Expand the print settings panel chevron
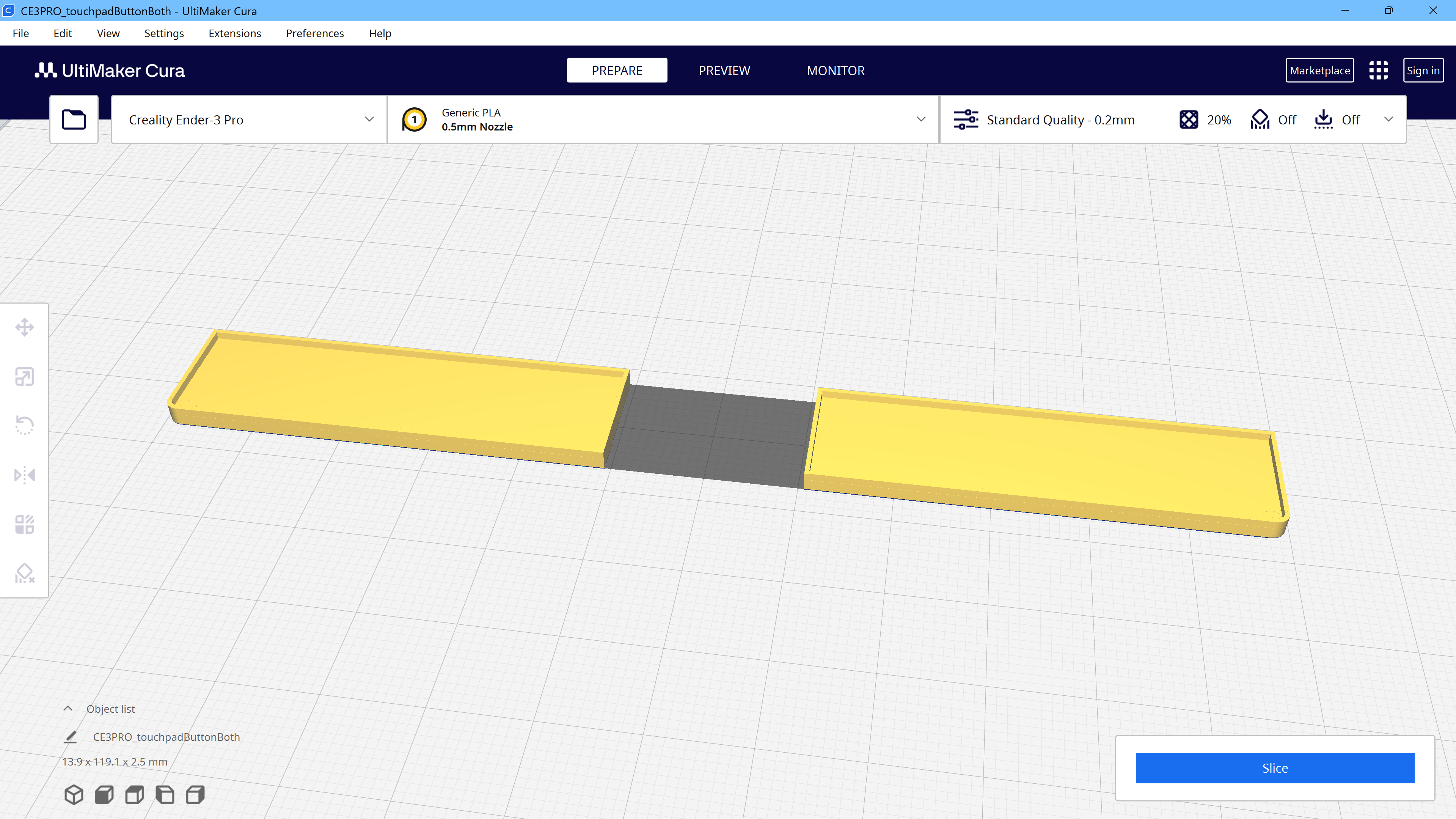The height and width of the screenshot is (819, 1456). coord(1389,119)
